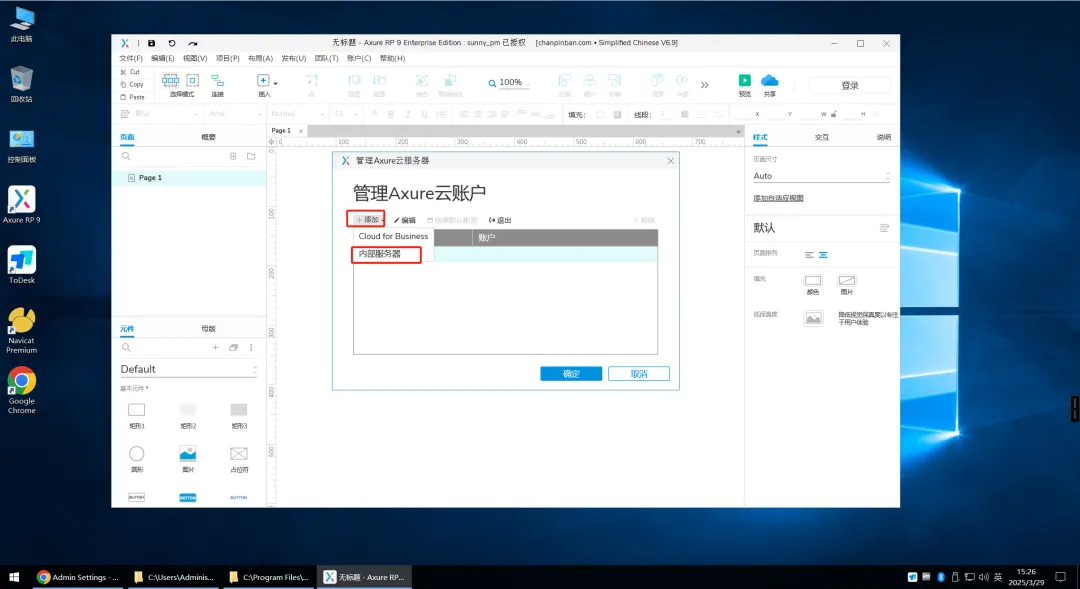Click the Save icon in title bar

[x=152, y=43]
